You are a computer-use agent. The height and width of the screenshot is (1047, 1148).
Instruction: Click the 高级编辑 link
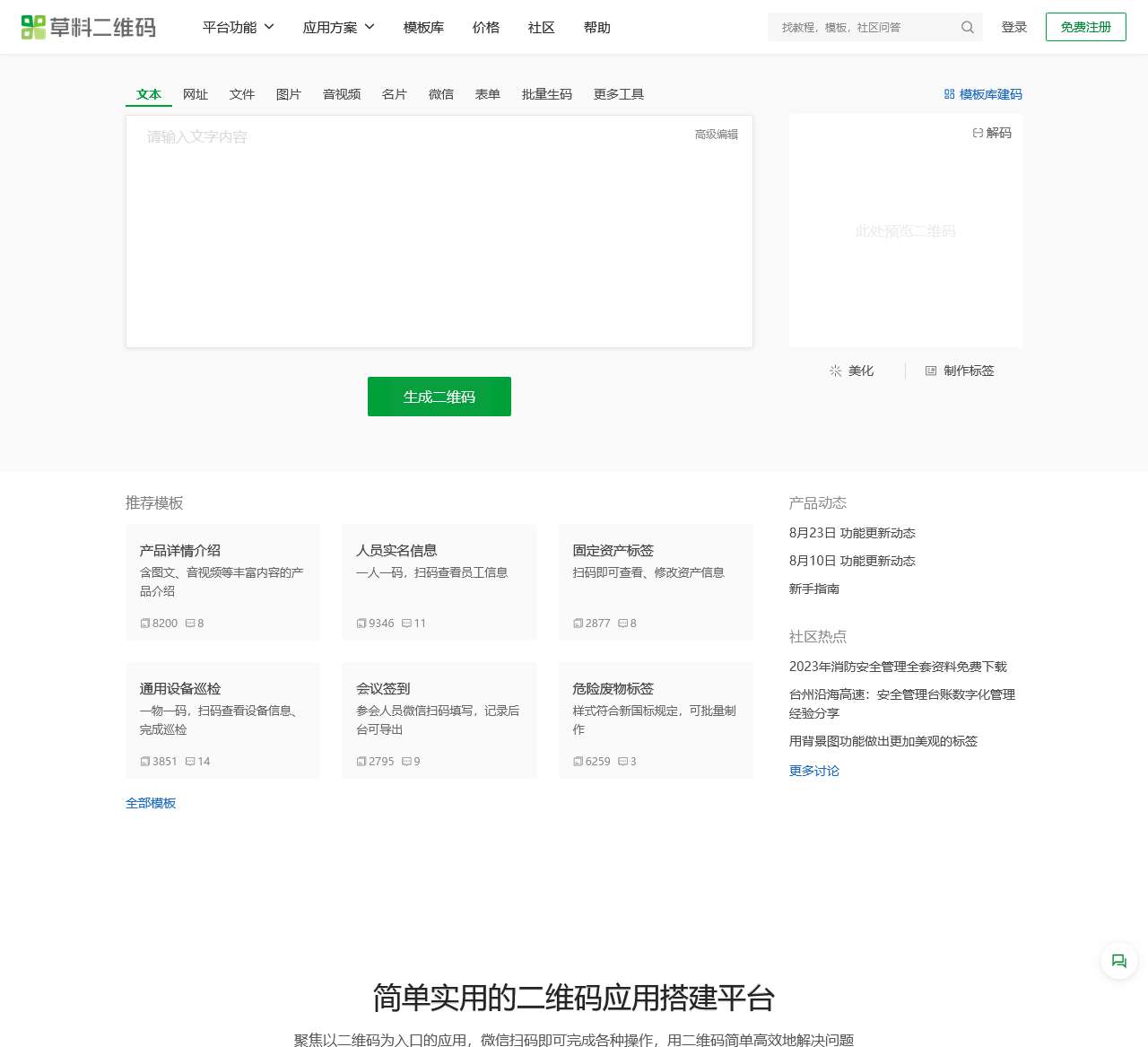[717, 135]
